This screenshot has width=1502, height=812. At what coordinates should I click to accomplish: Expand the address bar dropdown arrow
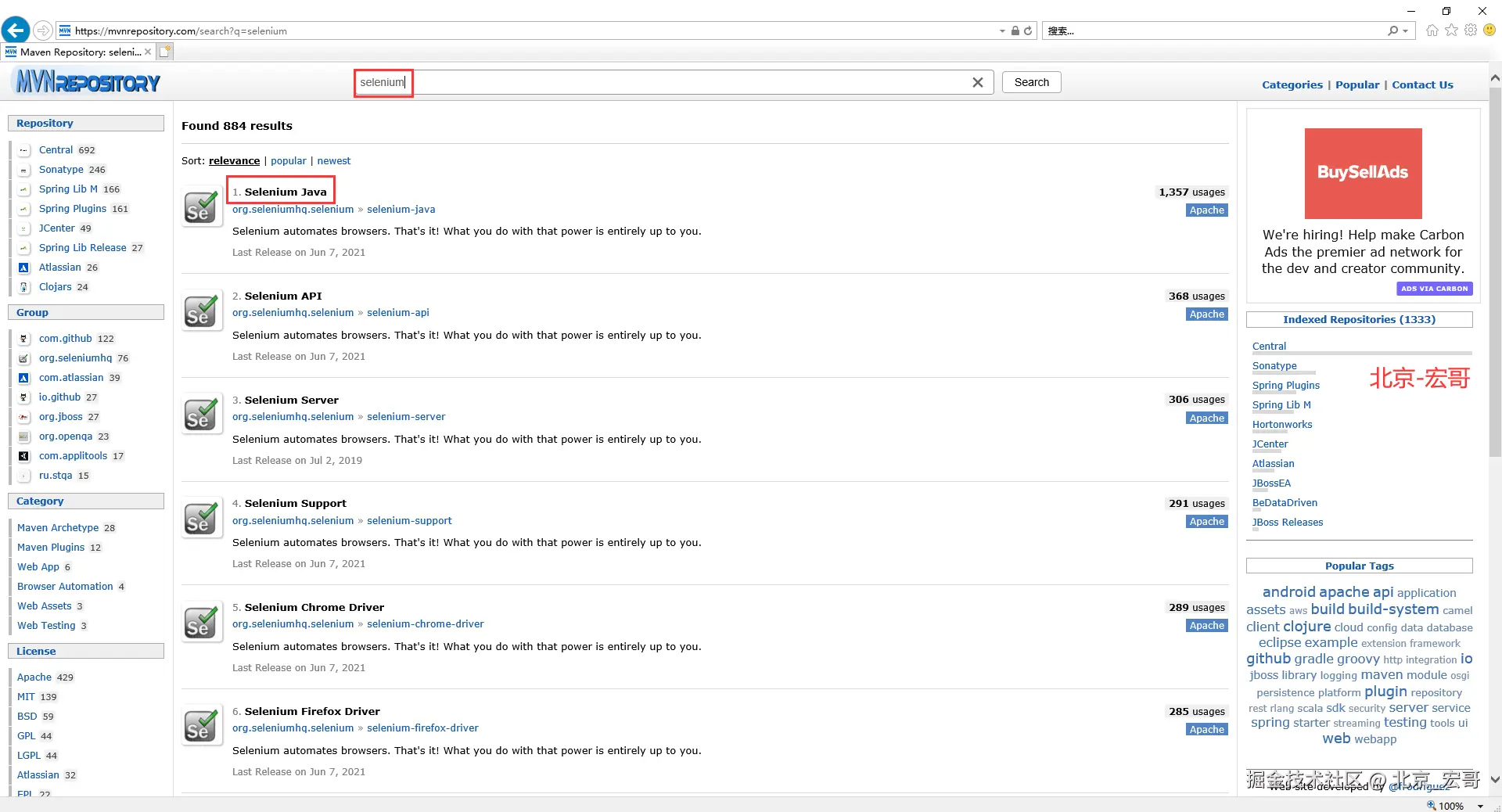1002,31
